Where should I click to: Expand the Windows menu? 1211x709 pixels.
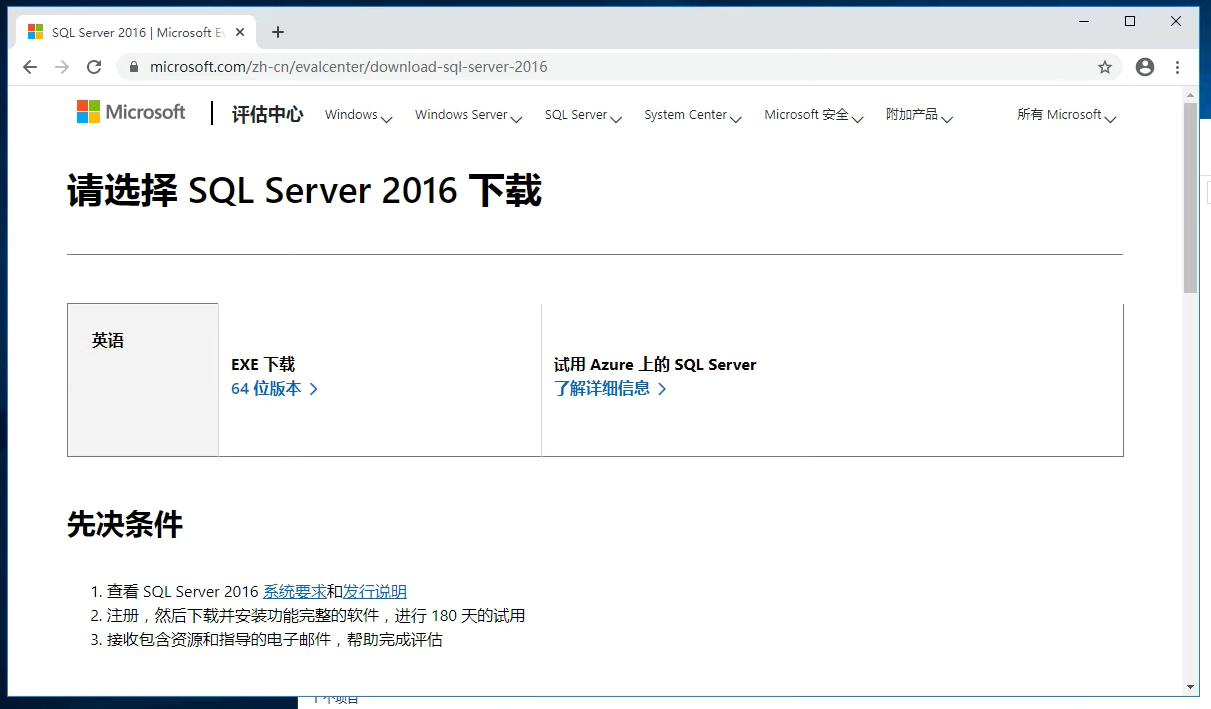click(358, 115)
